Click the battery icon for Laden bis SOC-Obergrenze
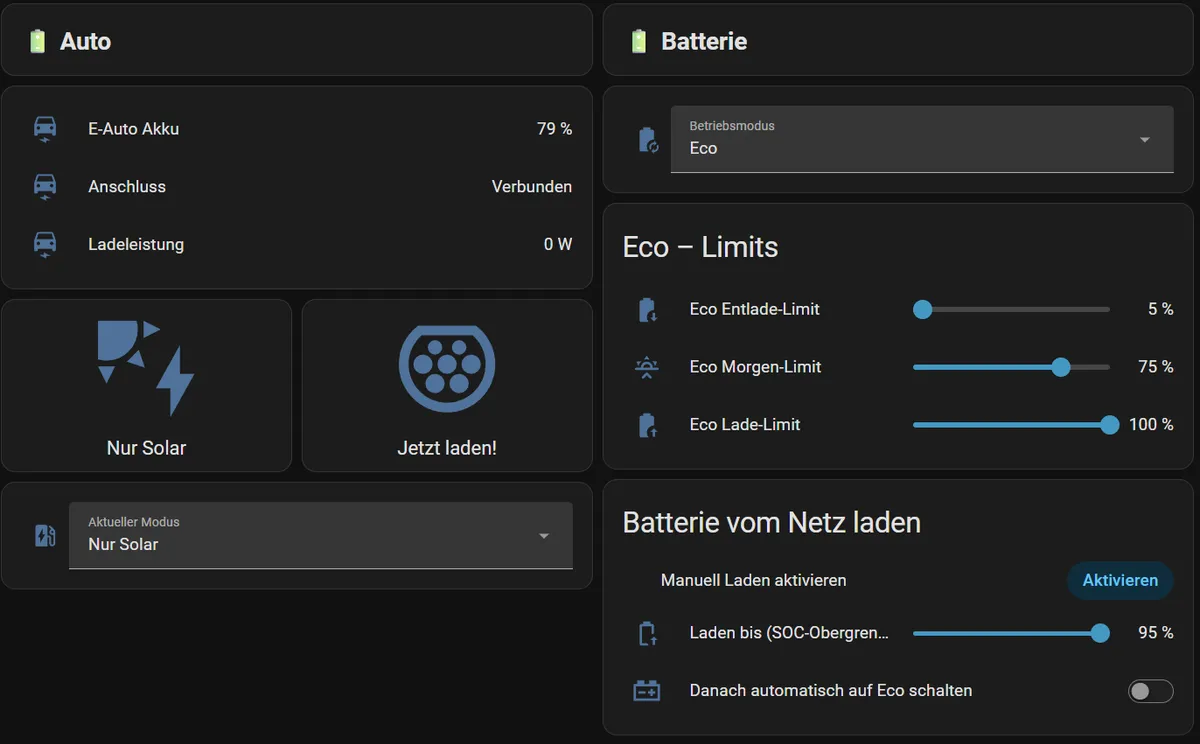 tap(648, 633)
